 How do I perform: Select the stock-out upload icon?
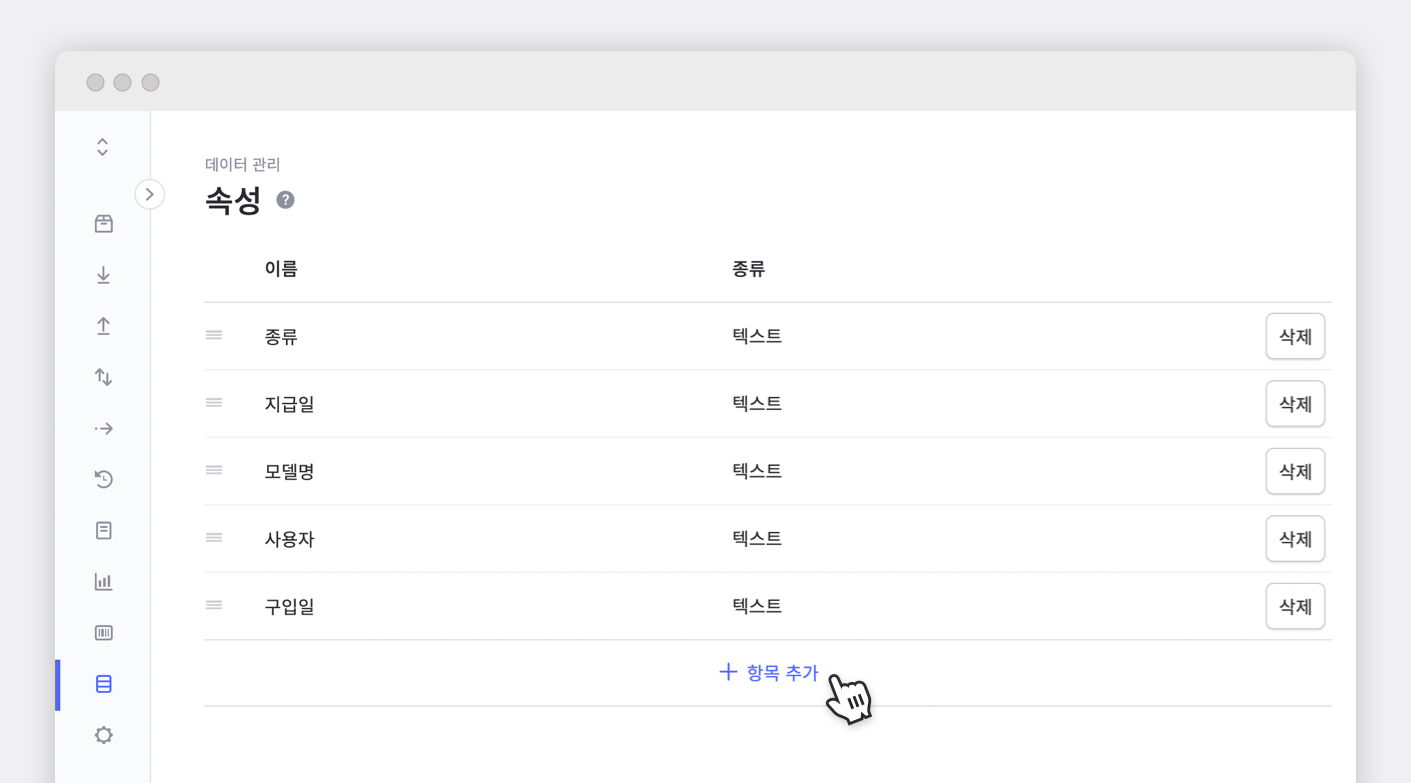[x=103, y=325]
